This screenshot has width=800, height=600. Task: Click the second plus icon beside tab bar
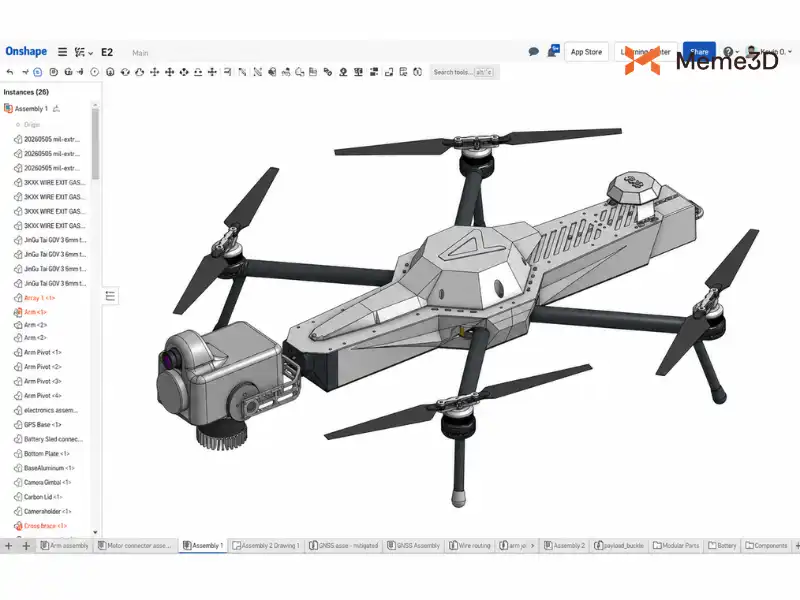tap(26, 545)
